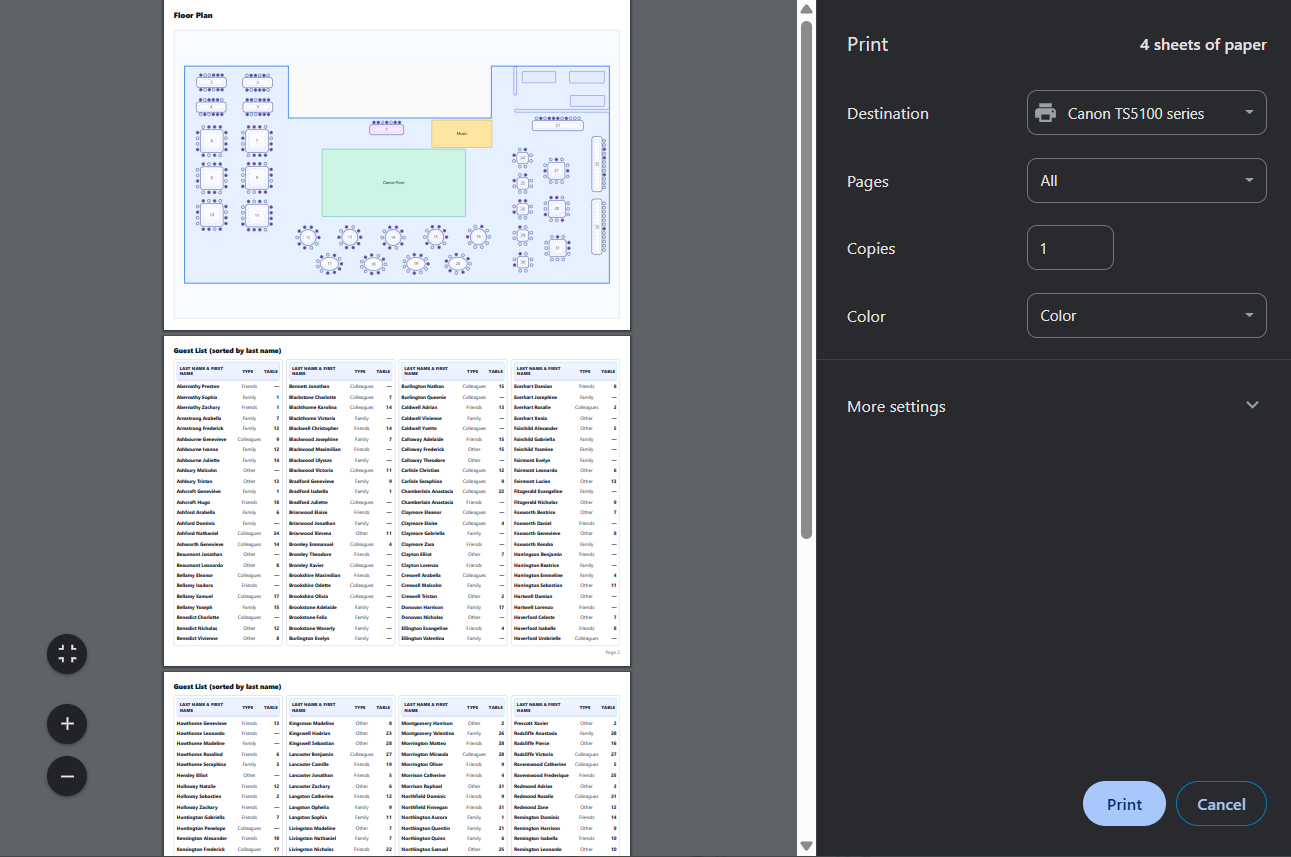Image resolution: width=1291 pixels, height=857 pixels.
Task: Click 'Burlington Evelyn' row name
Action: [309, 638]
